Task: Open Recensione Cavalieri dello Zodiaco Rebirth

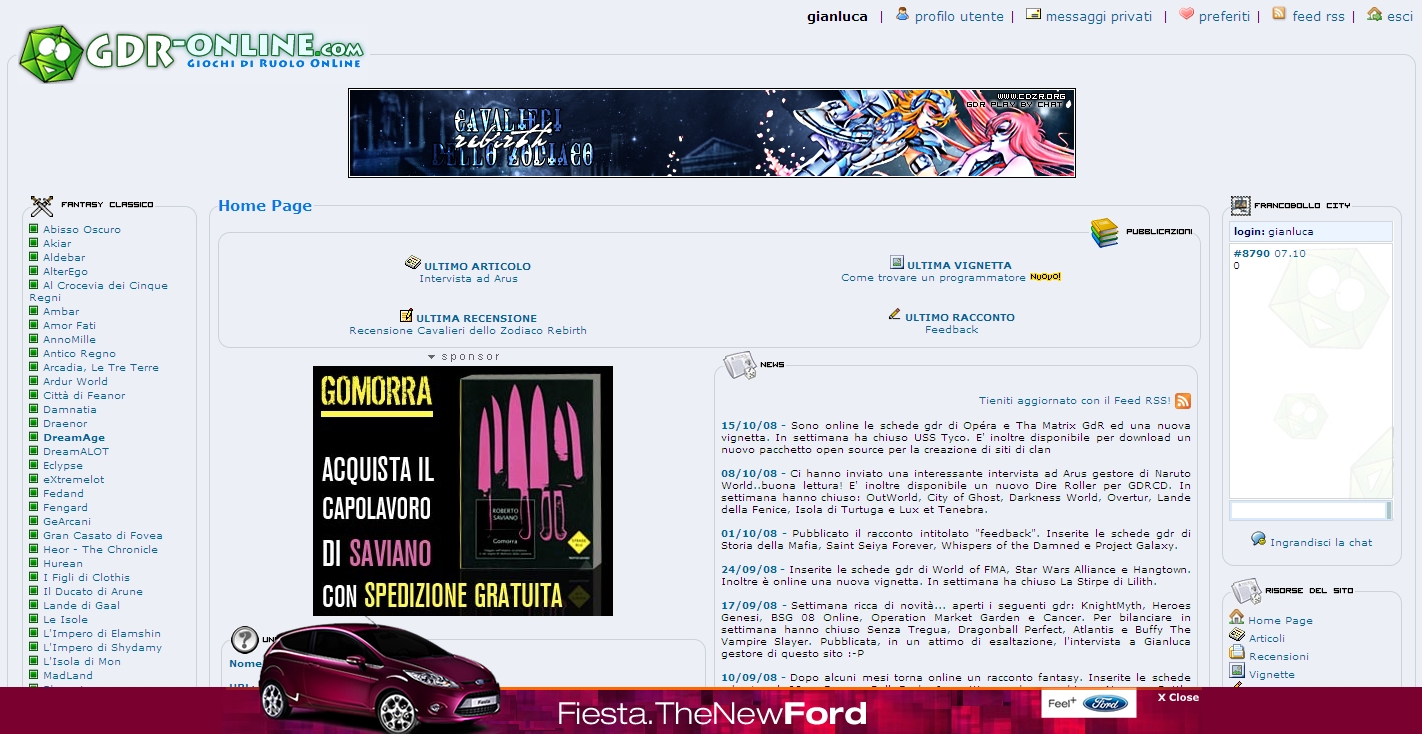Action: (468, 331)
